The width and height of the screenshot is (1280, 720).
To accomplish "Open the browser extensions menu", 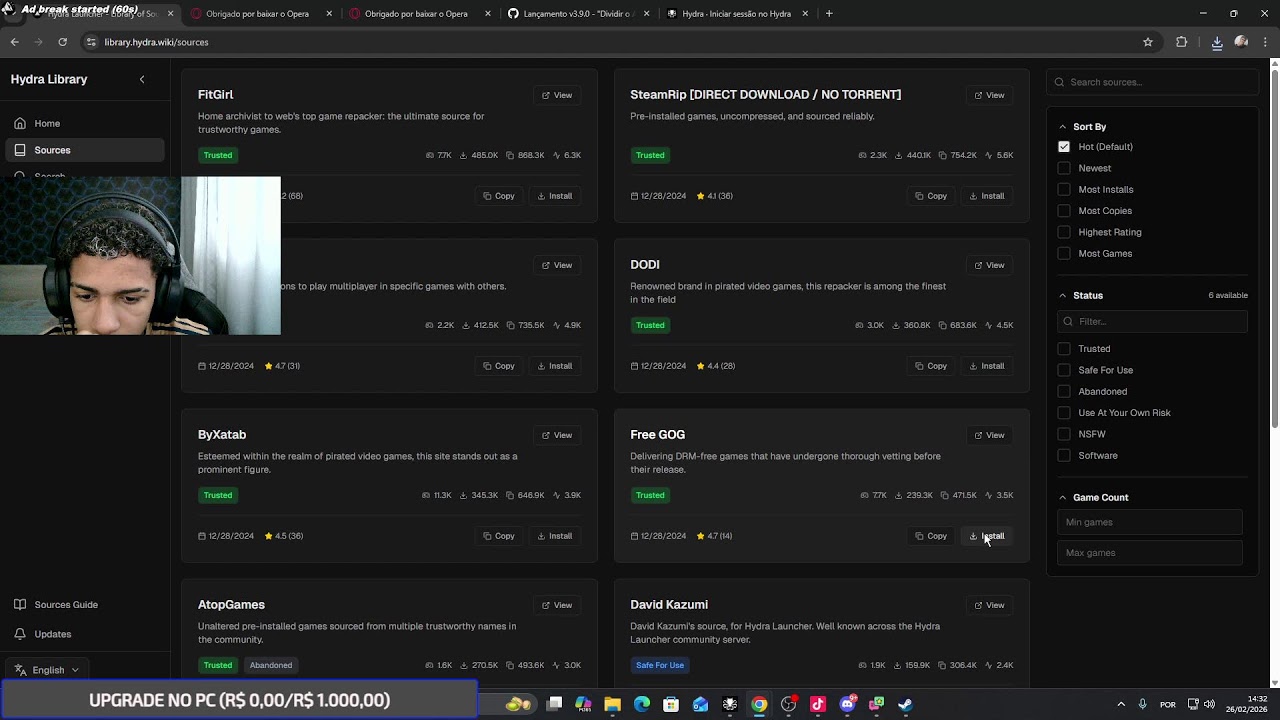I will coord(1182,42).
